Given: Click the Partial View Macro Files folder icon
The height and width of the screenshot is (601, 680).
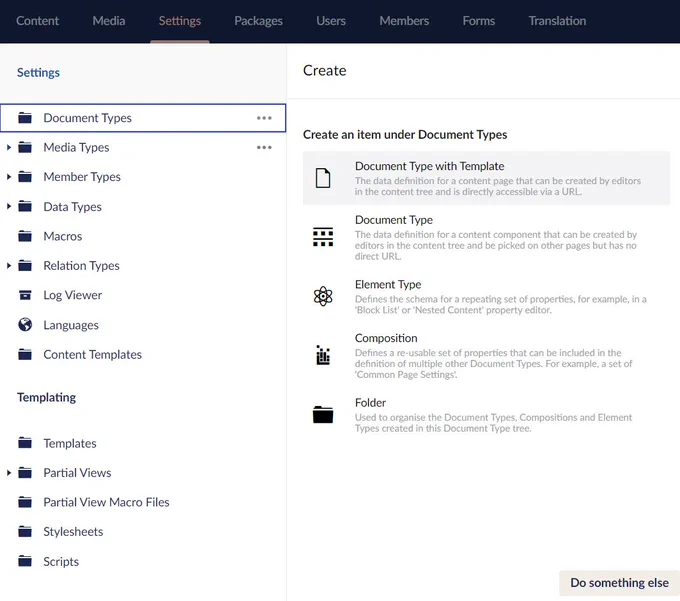Looking at the screenshot, I should 25,502.
